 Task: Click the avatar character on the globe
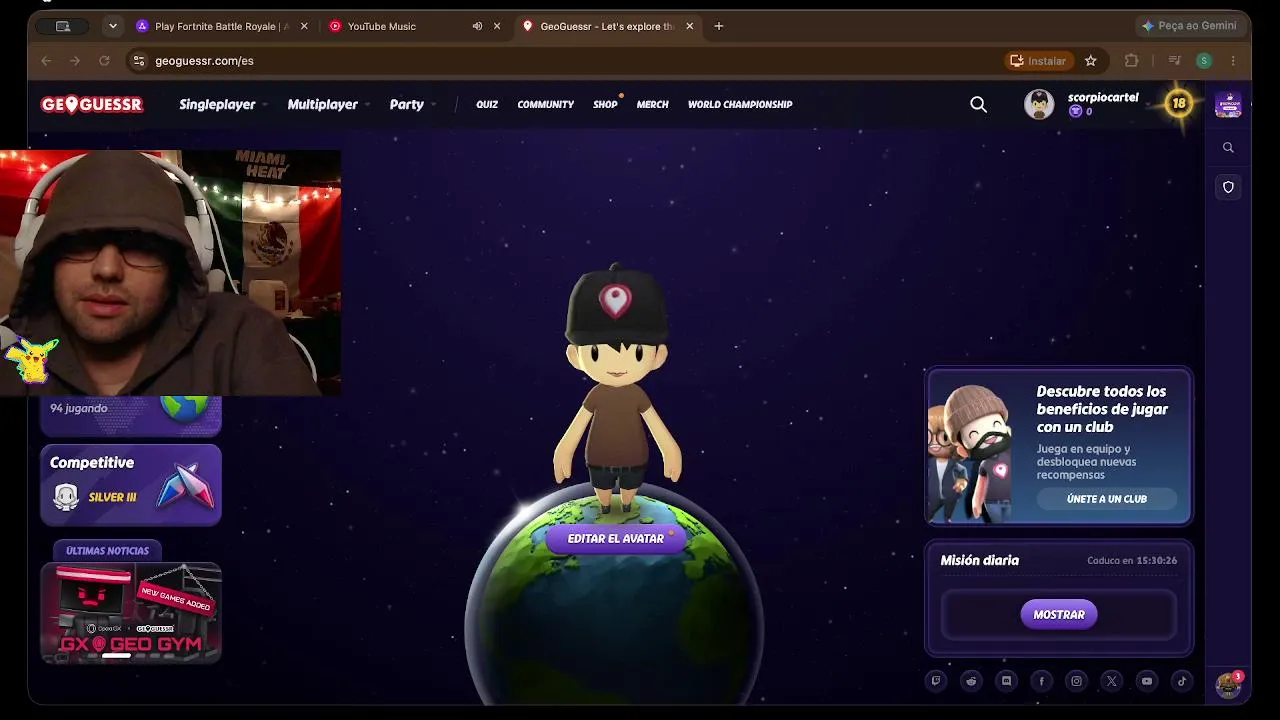tap(616, 390)
